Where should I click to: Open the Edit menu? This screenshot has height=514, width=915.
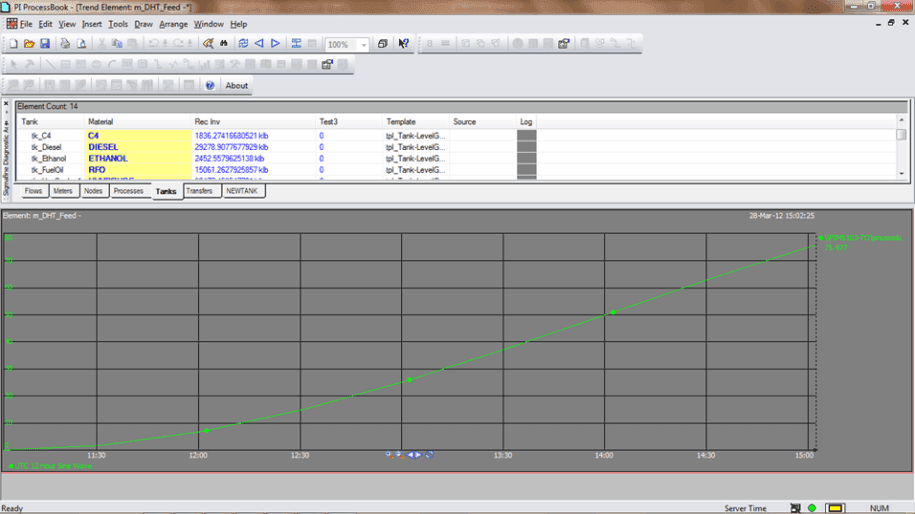tap(45, 24)
